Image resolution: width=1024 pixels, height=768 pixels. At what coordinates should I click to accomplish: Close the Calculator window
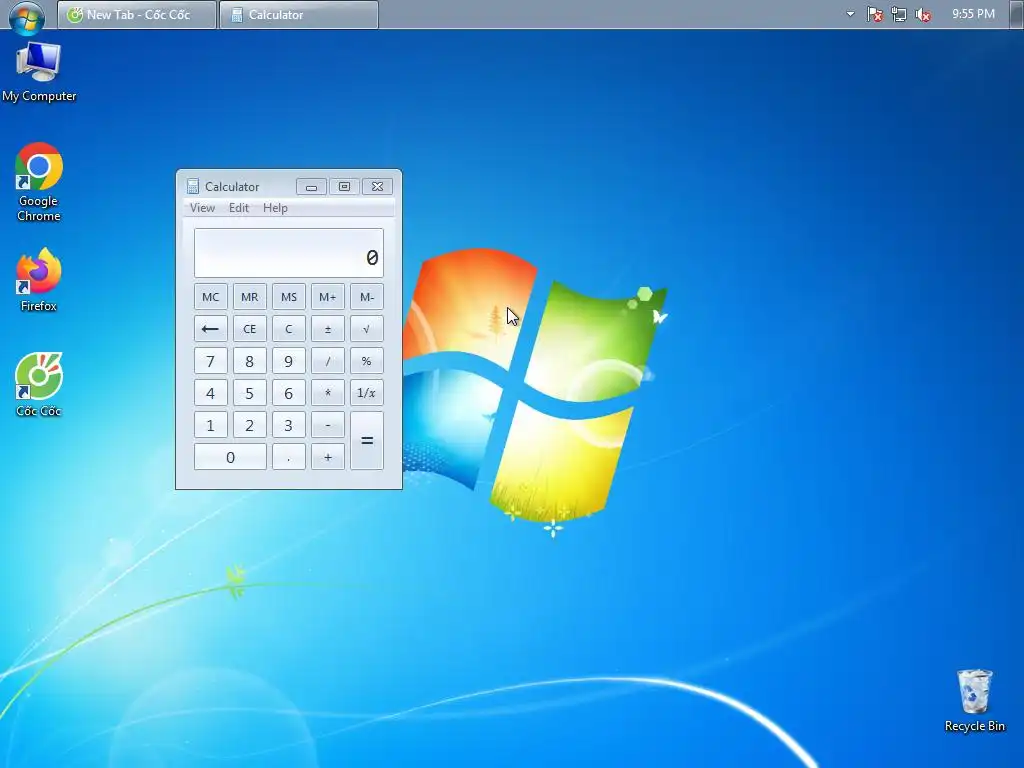377,187
